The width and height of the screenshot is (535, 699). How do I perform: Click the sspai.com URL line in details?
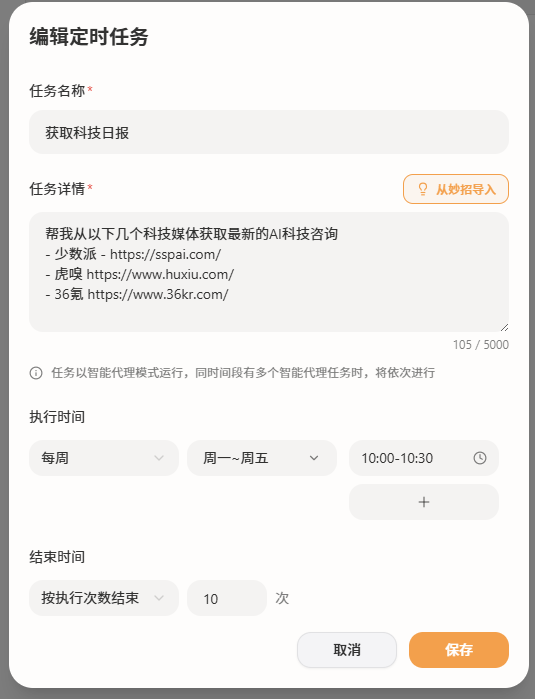point(133,254)
